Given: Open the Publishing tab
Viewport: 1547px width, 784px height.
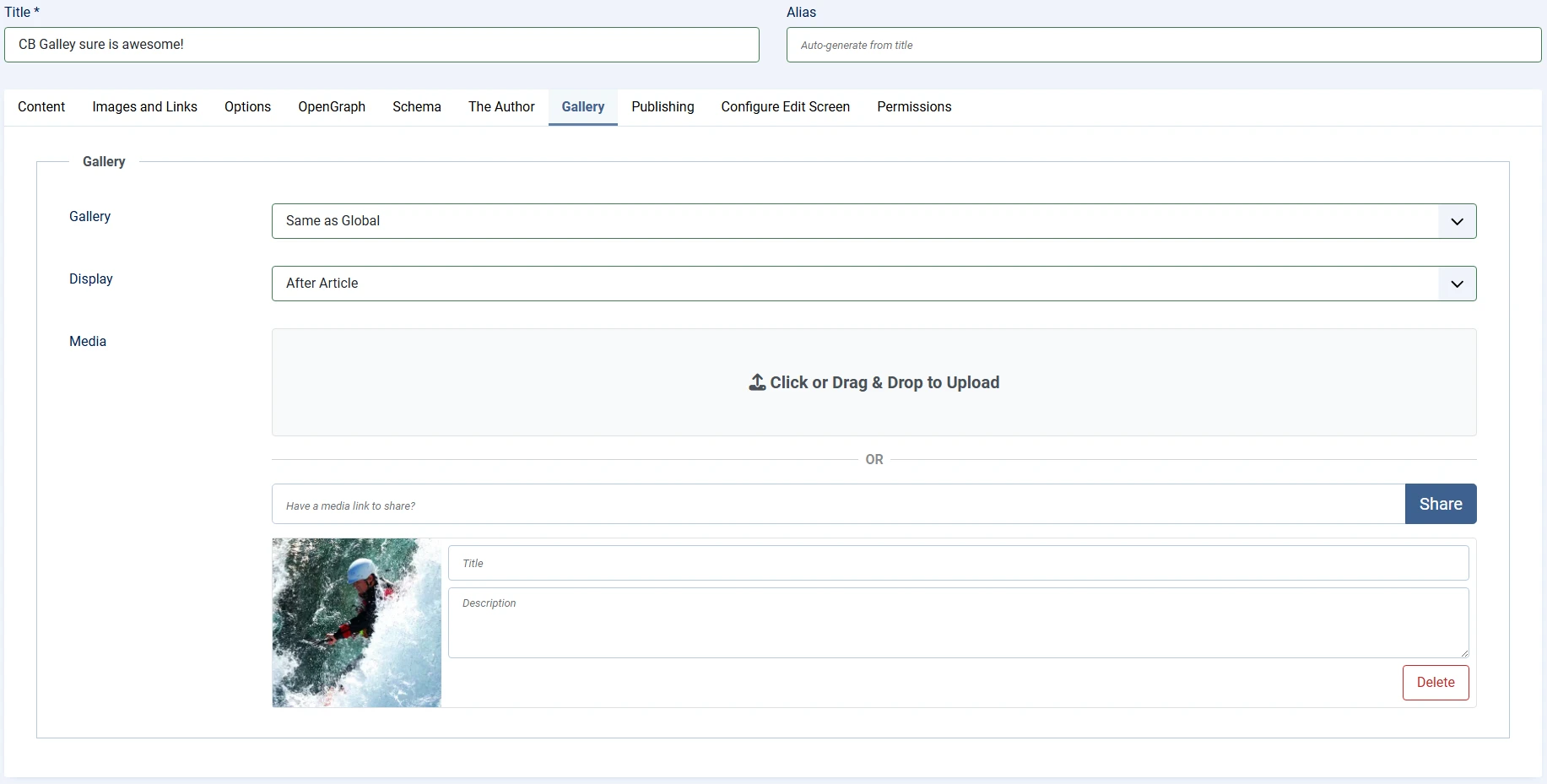Looking at the screenshot, I should coord(663,107).
